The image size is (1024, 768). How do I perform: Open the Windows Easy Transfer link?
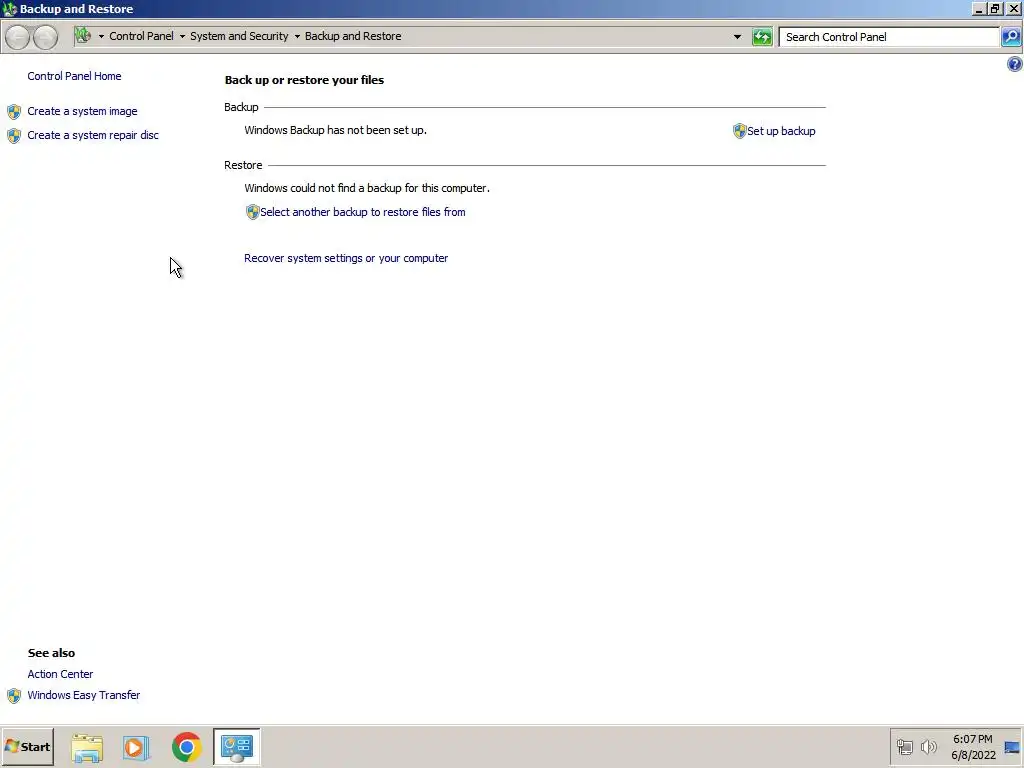click(84, 695)
